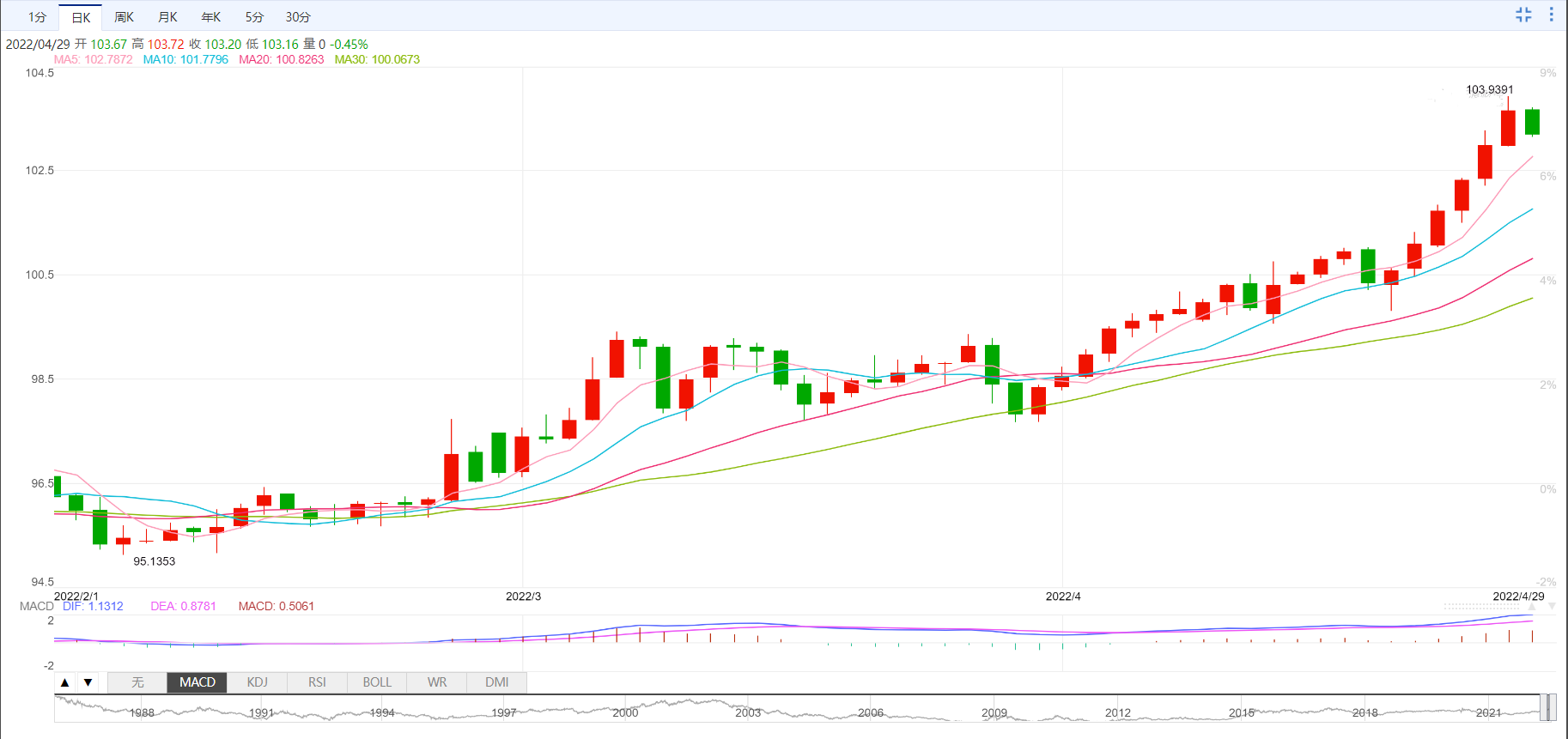The image size is (1568, 739).
Task: Show the KDJ indicator
Action: (258, 682)
